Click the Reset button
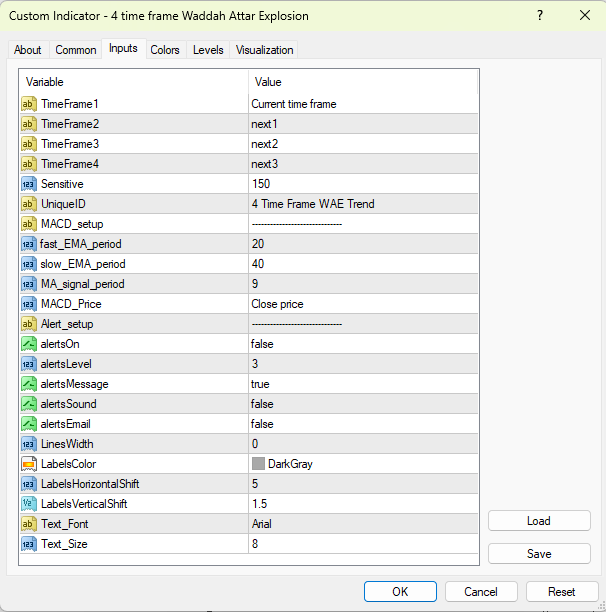 point(562,591)
